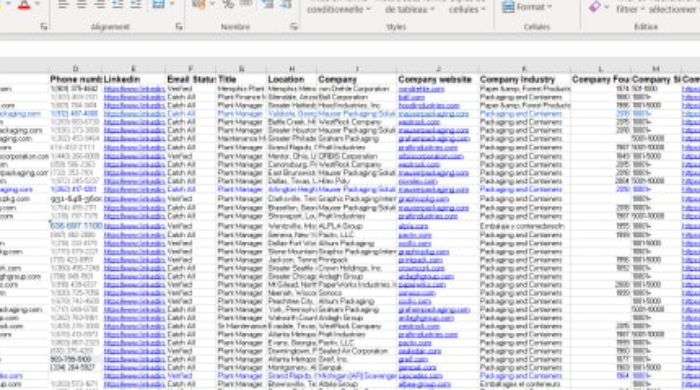Align text right in the Alignement group
The height and width of the screenshot is (390, 700).
click(100, 4)
